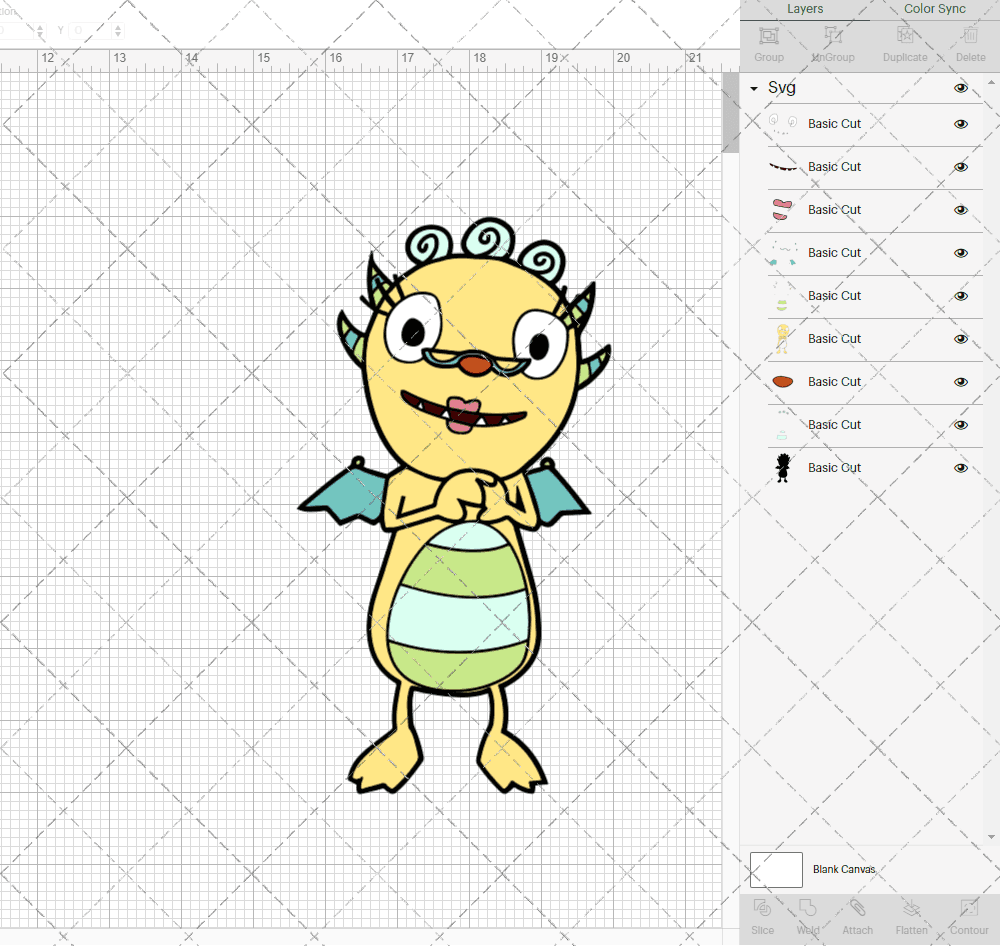Screen dimensions: 1000x946
Task: Select the dragon artwork on the canvas
Action: pos(454,506)
